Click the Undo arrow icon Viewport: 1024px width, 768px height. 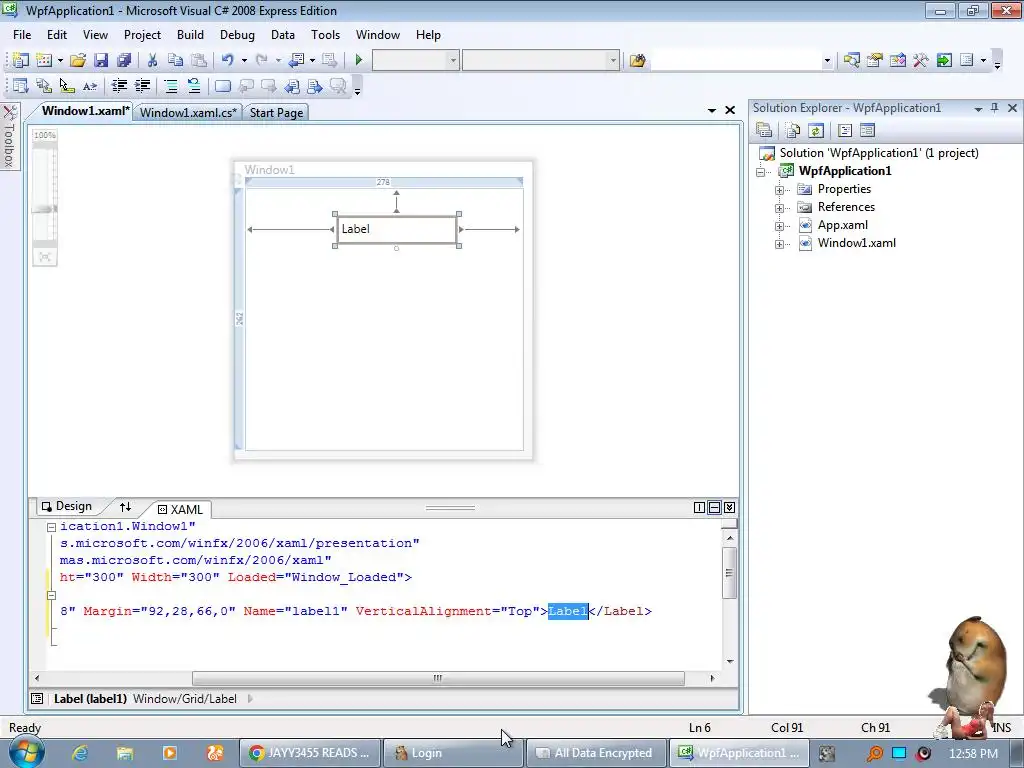point(227,60)
